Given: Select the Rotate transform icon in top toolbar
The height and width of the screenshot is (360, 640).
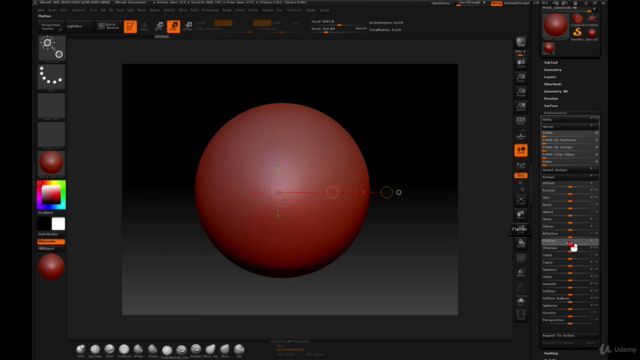Looking at the screenshot, I should click(x=188, y=27).
